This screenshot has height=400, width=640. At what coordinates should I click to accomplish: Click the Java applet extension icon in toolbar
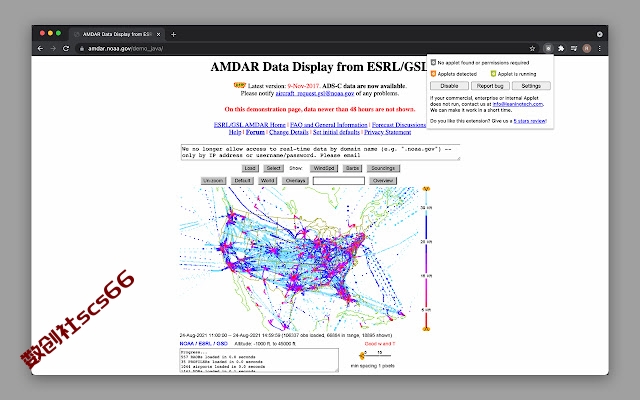(548, 48)
